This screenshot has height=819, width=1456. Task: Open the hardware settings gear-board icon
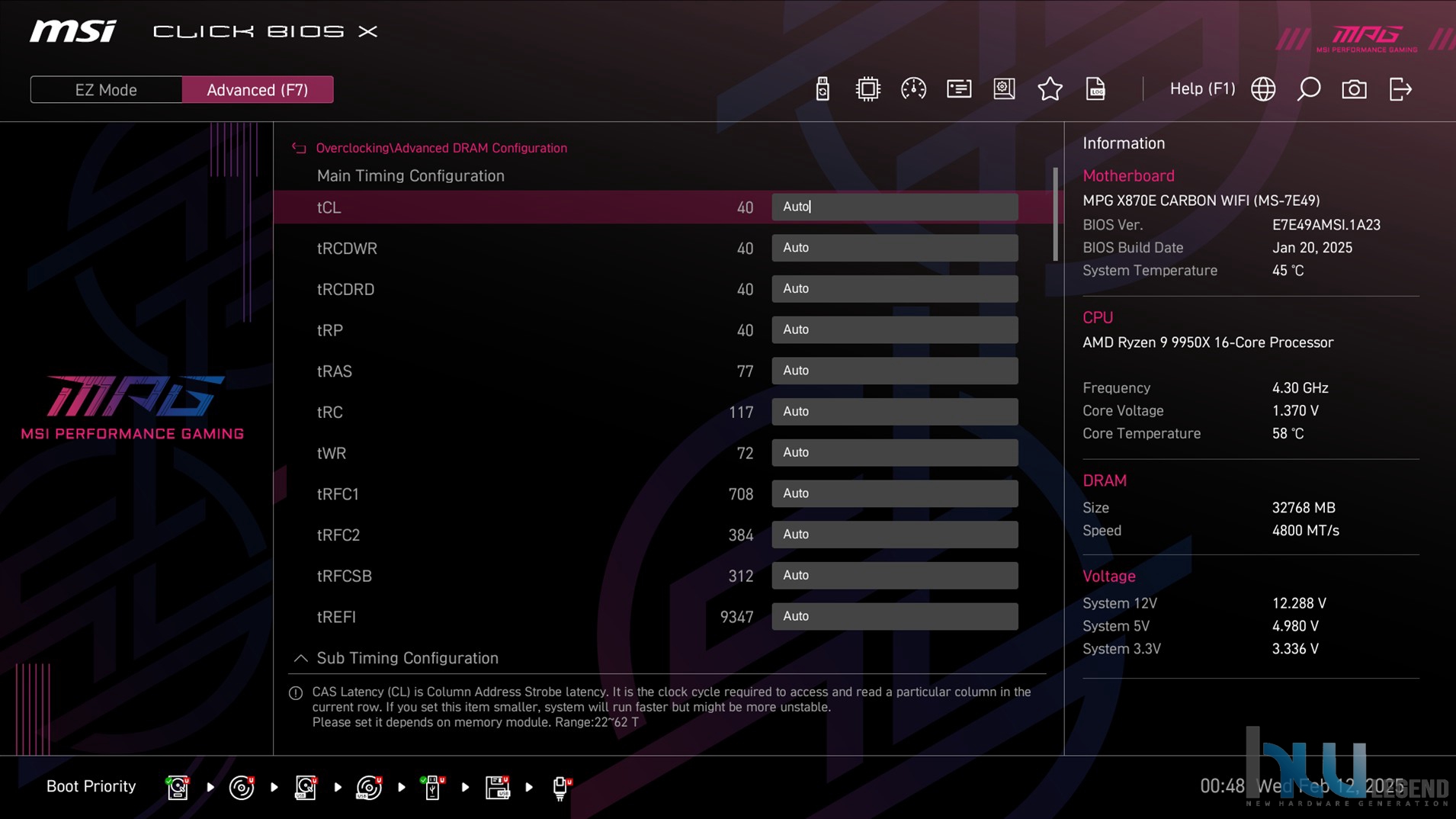click(x=1005, y=89)
